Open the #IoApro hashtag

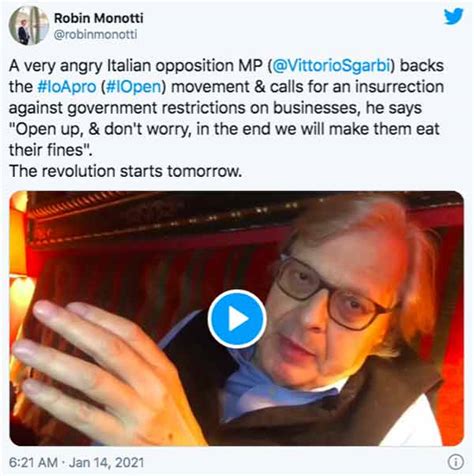(67, 87)
